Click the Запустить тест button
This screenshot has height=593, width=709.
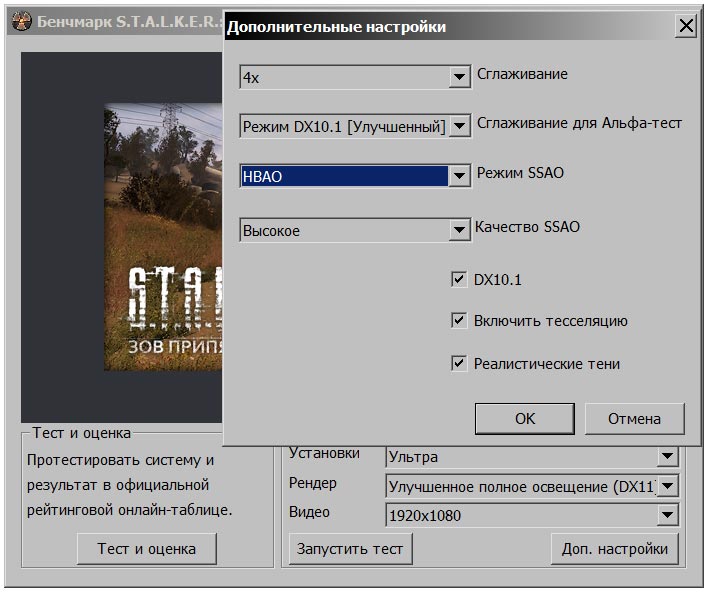[x=349, y=548]
